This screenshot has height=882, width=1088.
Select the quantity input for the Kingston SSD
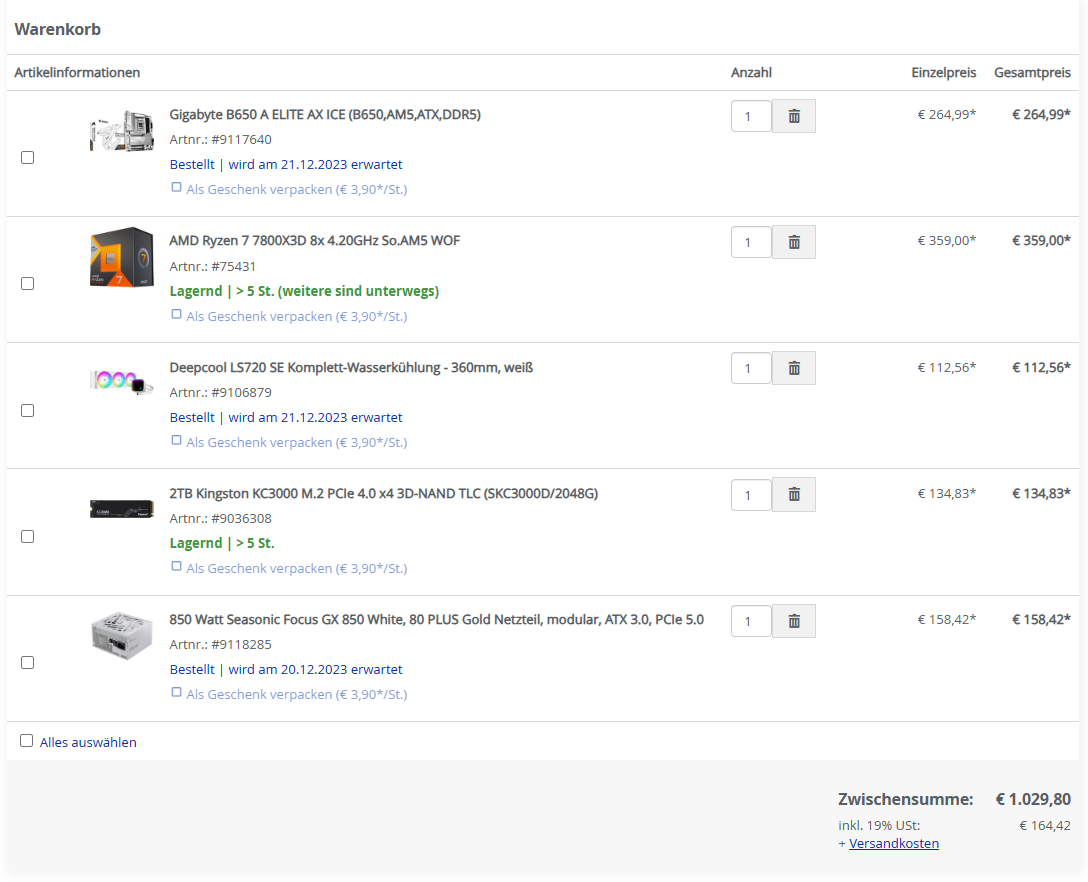pyautogui.click(x=750, y=494)
